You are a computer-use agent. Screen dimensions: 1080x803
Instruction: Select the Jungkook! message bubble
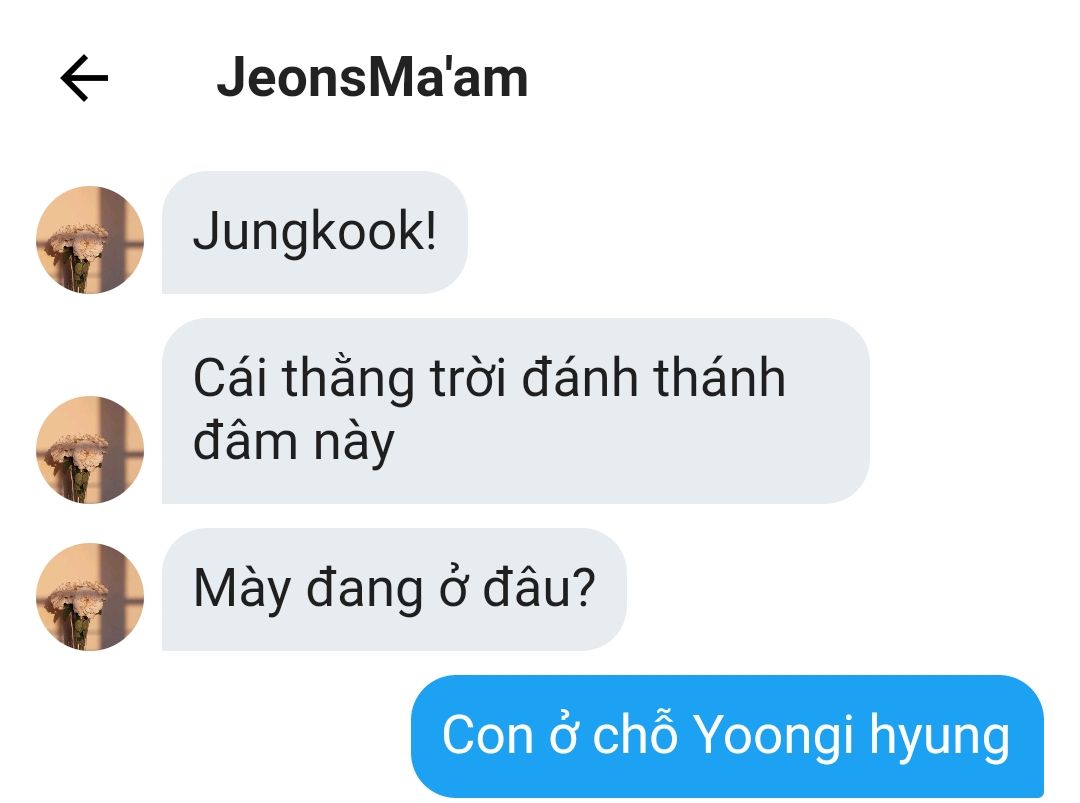pos(315,232)
